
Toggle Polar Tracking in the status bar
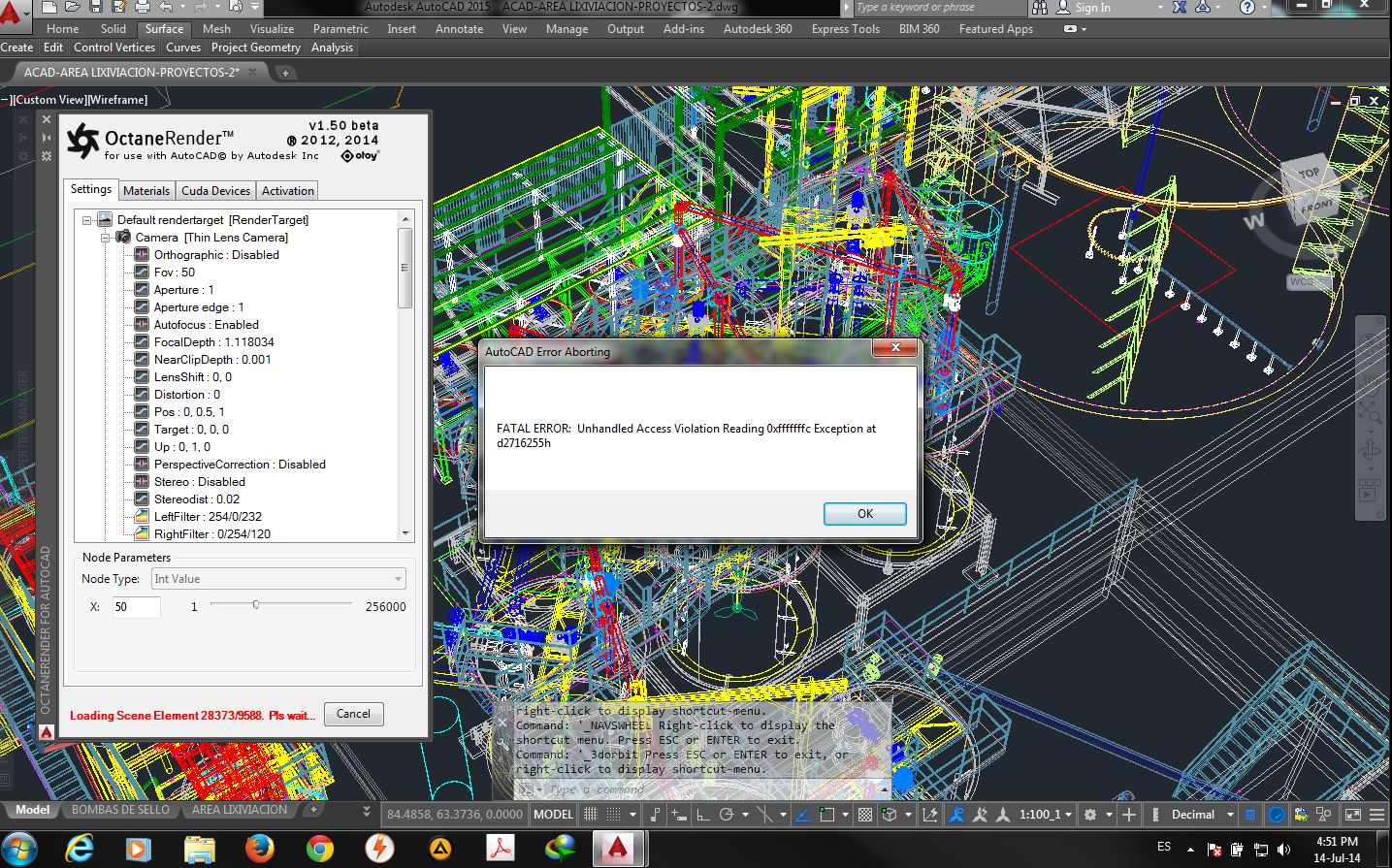pos(726,815)
